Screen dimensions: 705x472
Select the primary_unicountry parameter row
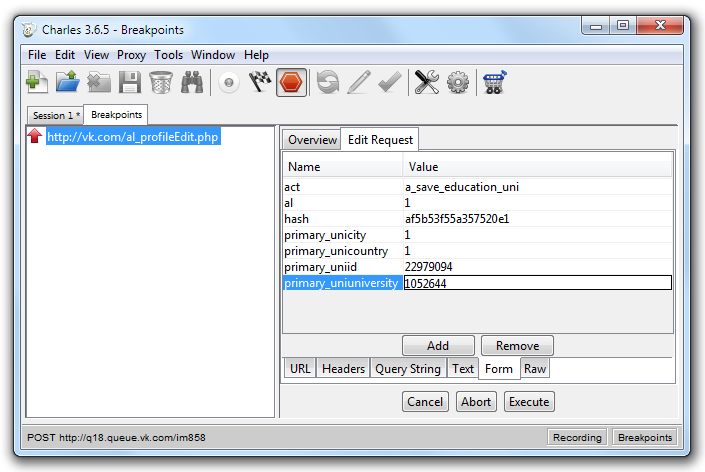coord(477,251)
